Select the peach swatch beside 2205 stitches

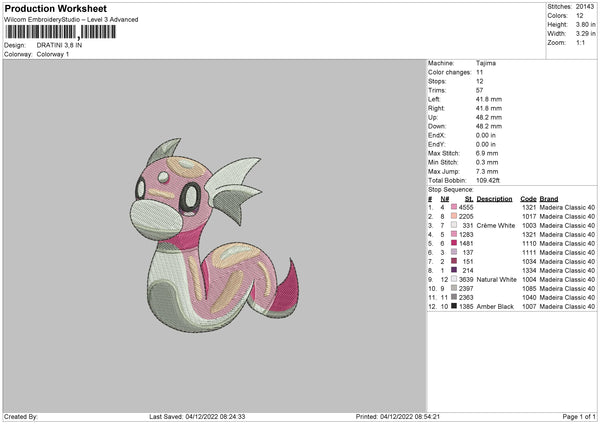click(x=454, y=216)
